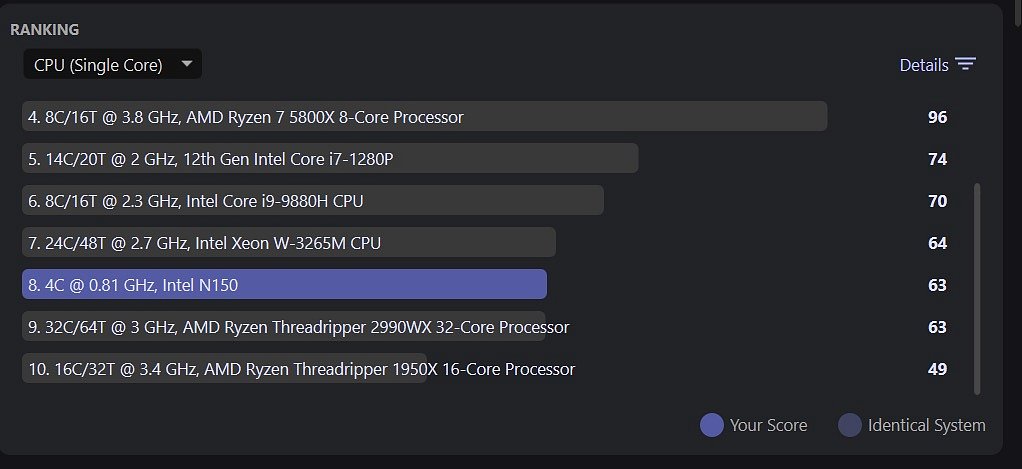Select the 12th Gen Intel Core i7-1280P entry
1022x469 pixels.
[x=330, y=158]
